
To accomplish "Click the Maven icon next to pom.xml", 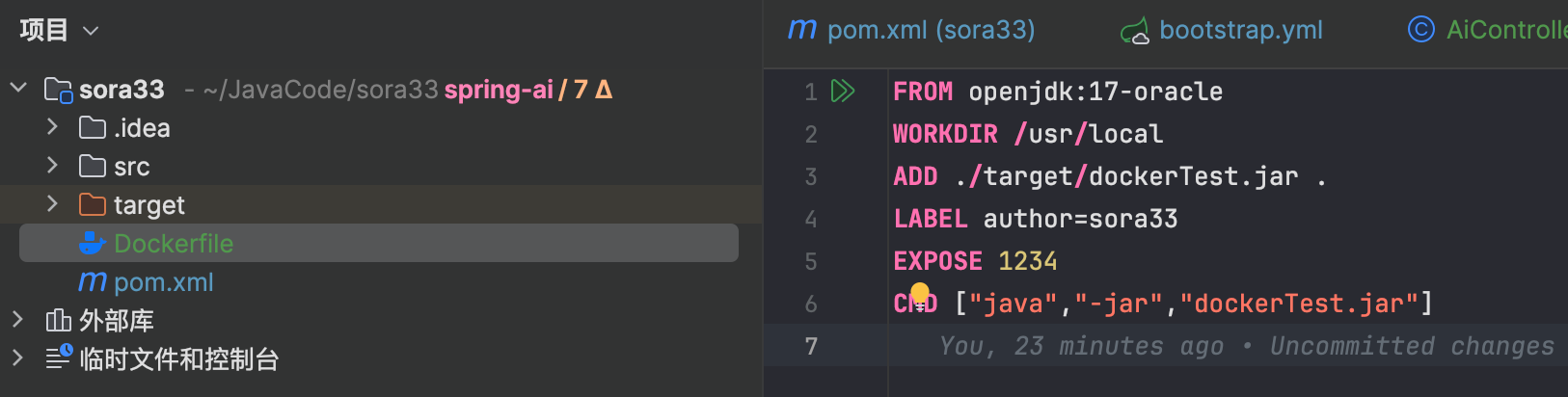I will [92, 282].
